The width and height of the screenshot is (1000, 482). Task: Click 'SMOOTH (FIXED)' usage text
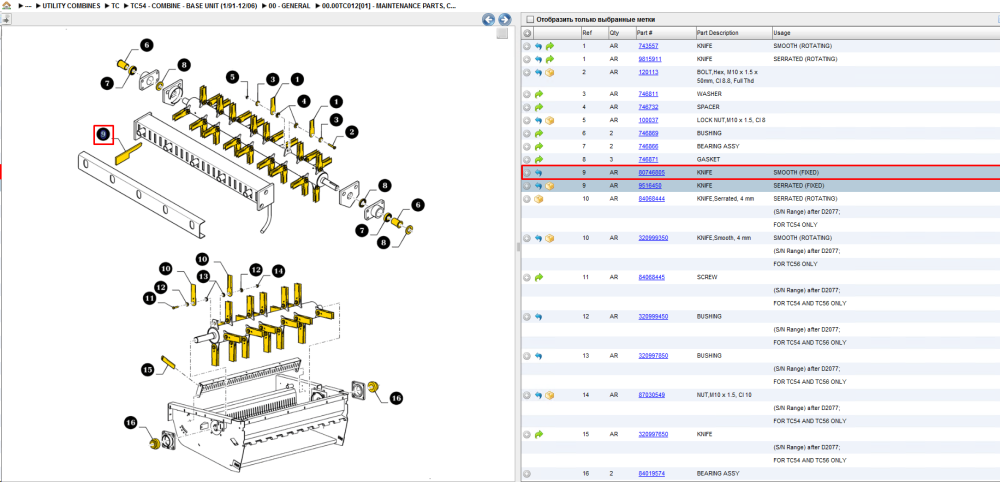796,173
